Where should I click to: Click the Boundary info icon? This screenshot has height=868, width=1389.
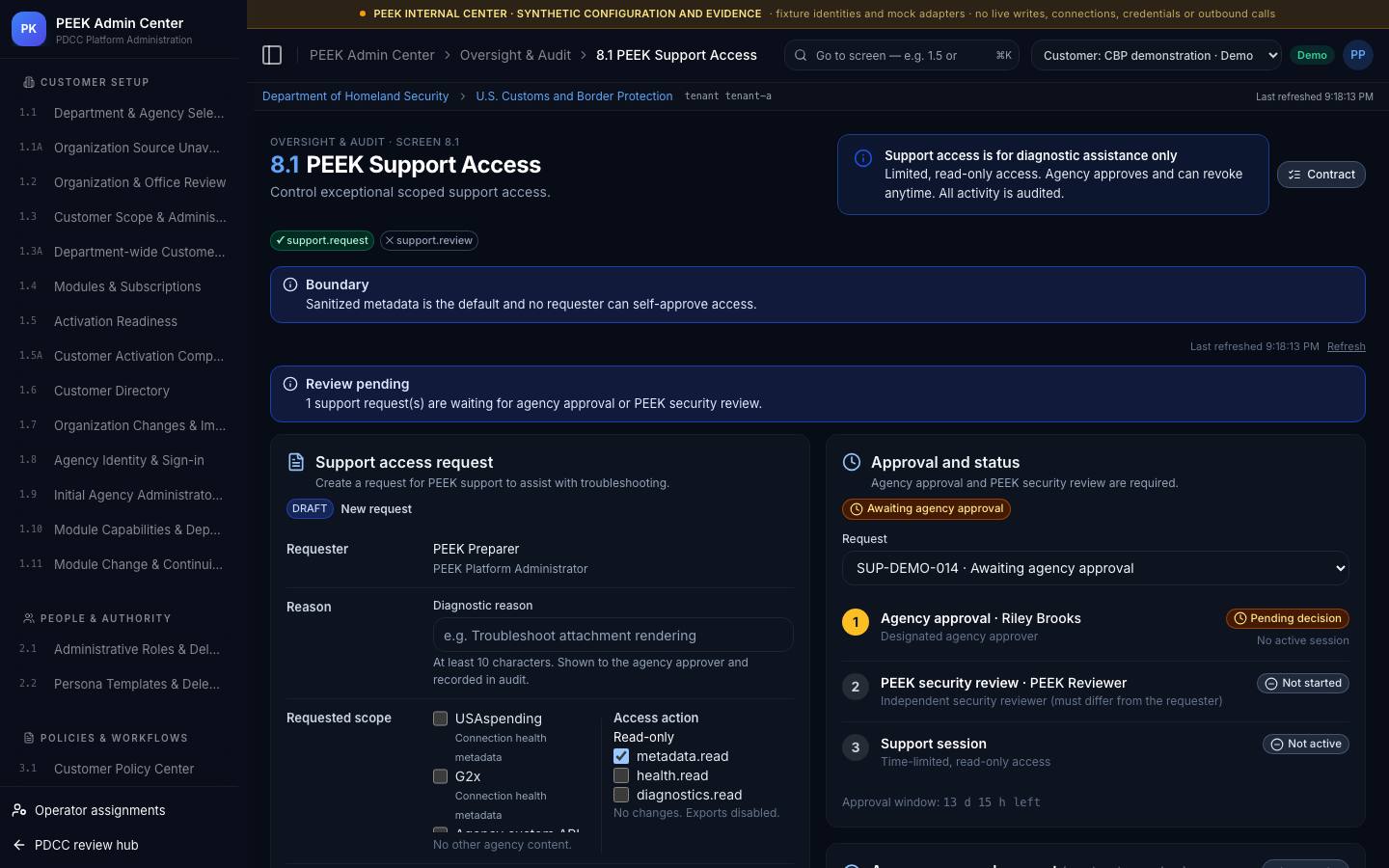point(290,285)
